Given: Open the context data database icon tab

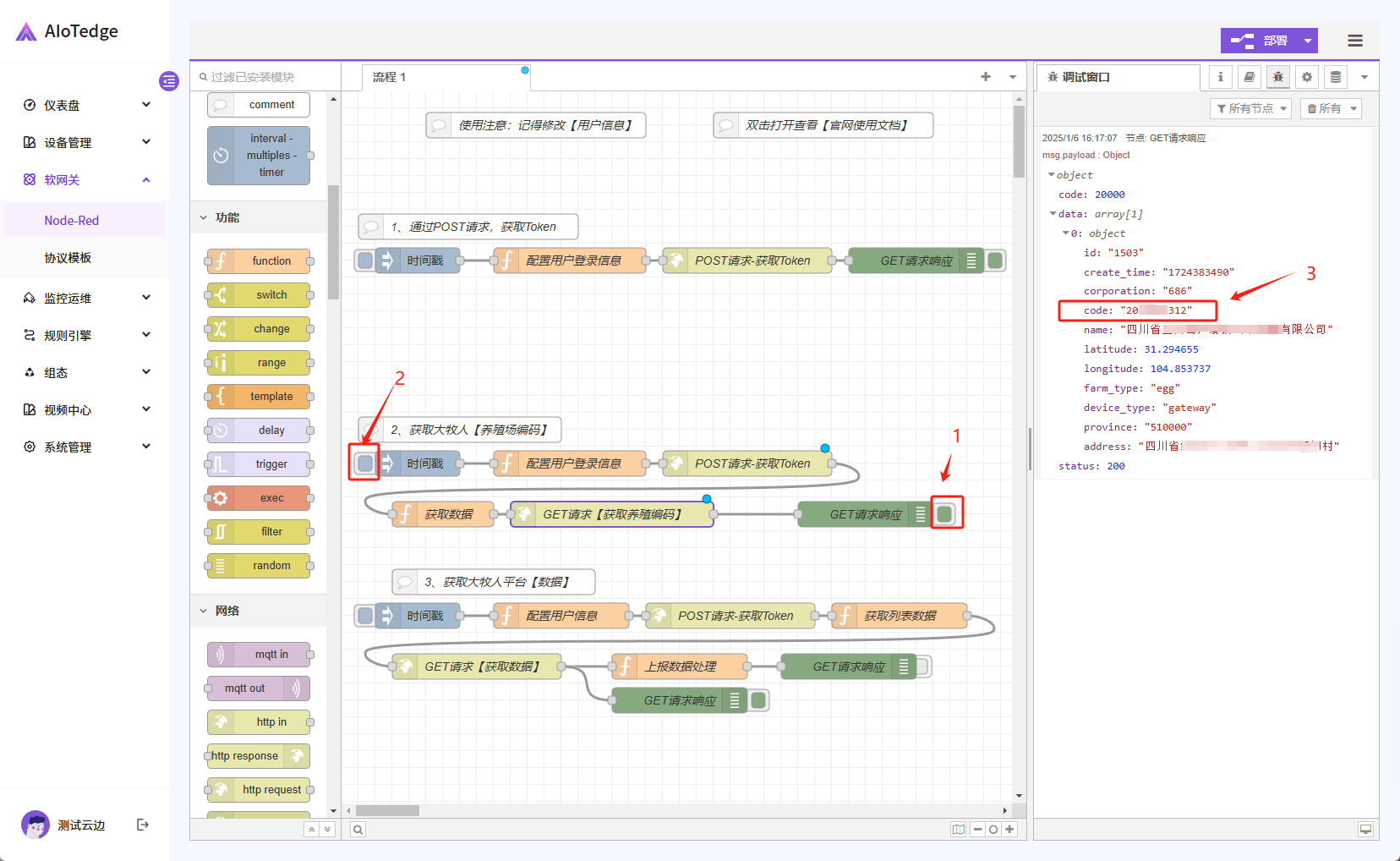Looking at the screenshot, I should tap(1335, 77).
